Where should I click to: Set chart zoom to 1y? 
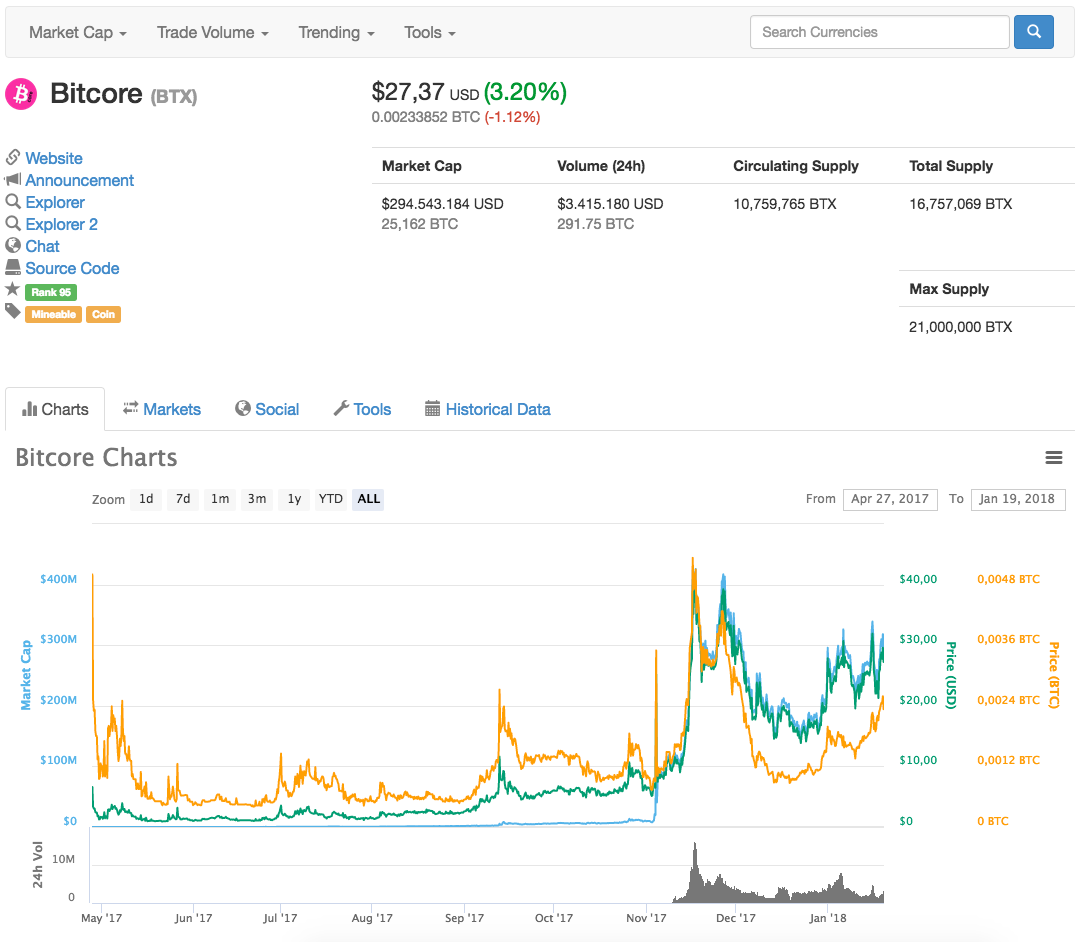point(295,499)
